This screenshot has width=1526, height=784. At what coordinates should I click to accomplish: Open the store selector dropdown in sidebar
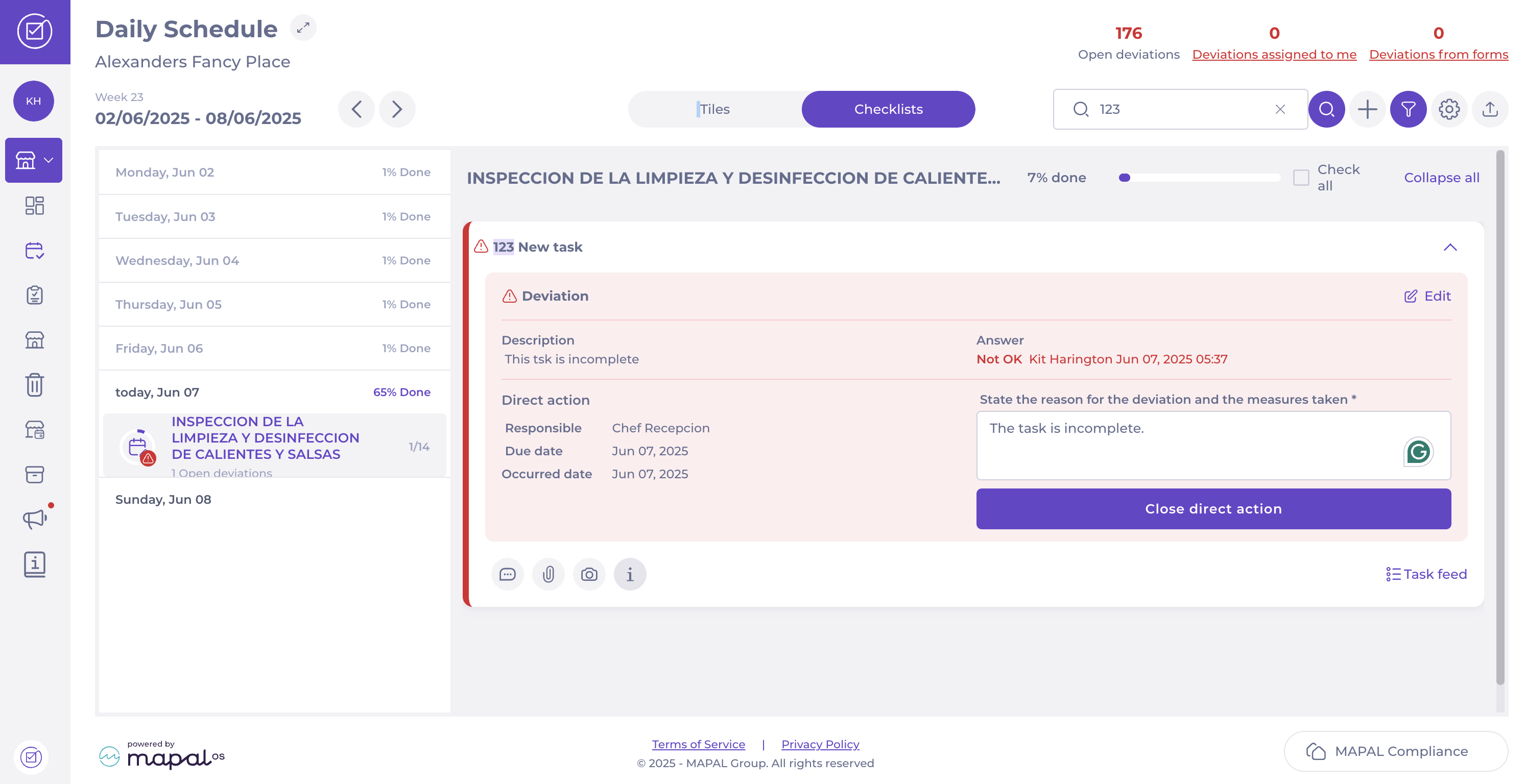click(x=34, y=160)
